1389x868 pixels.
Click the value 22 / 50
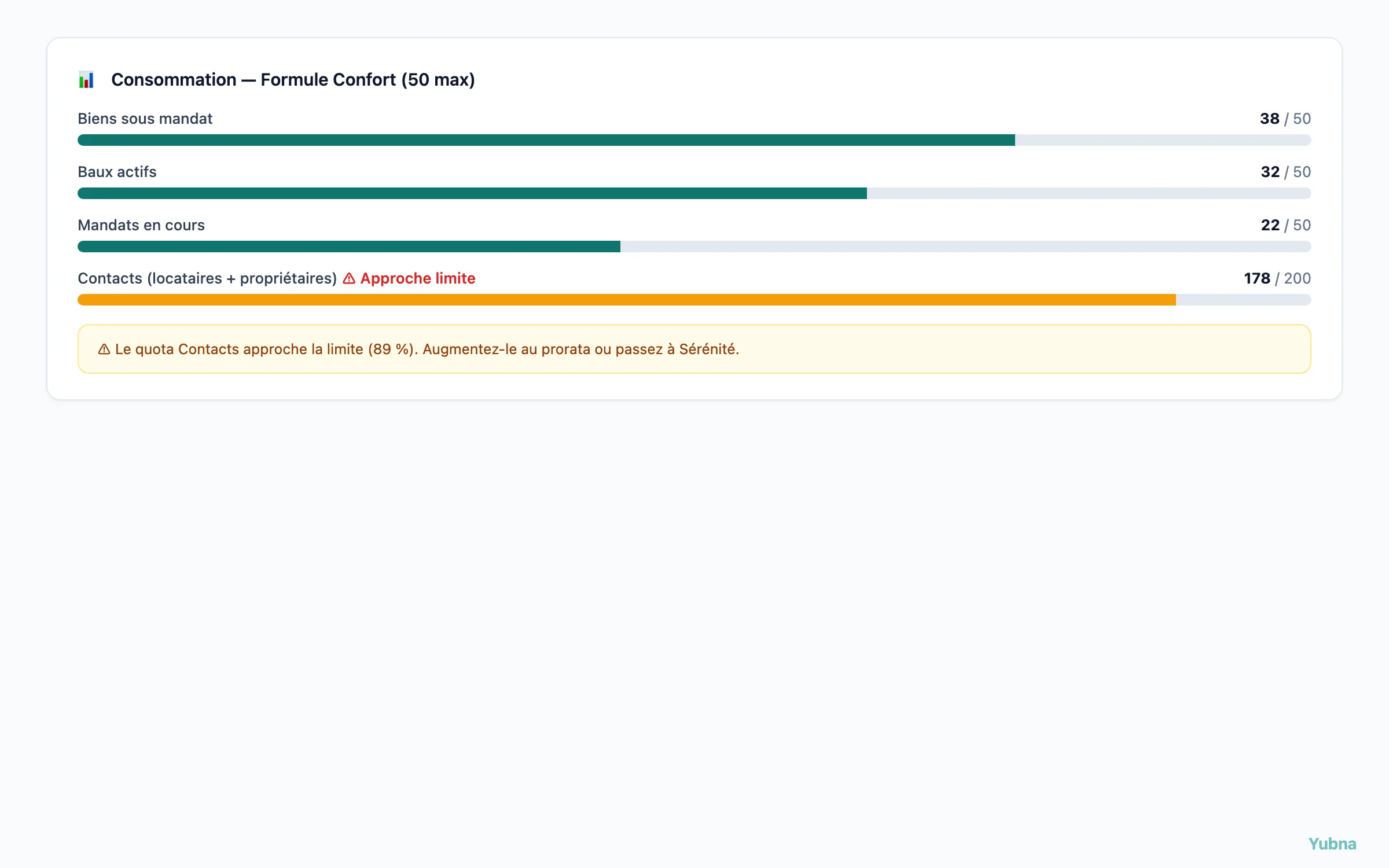click(x=1285, y=225)
